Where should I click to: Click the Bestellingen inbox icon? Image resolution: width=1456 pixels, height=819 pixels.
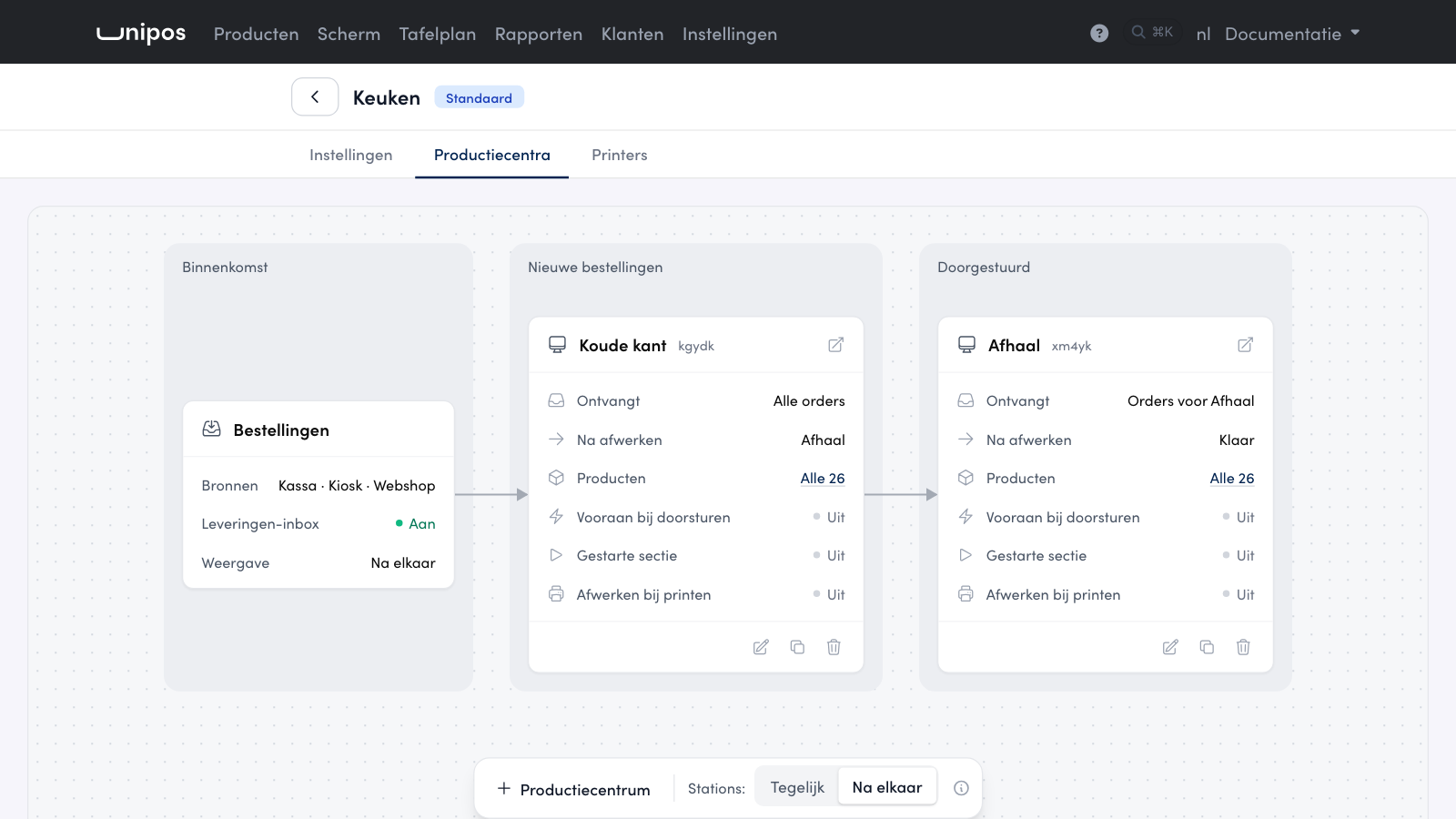click(211, 429)
